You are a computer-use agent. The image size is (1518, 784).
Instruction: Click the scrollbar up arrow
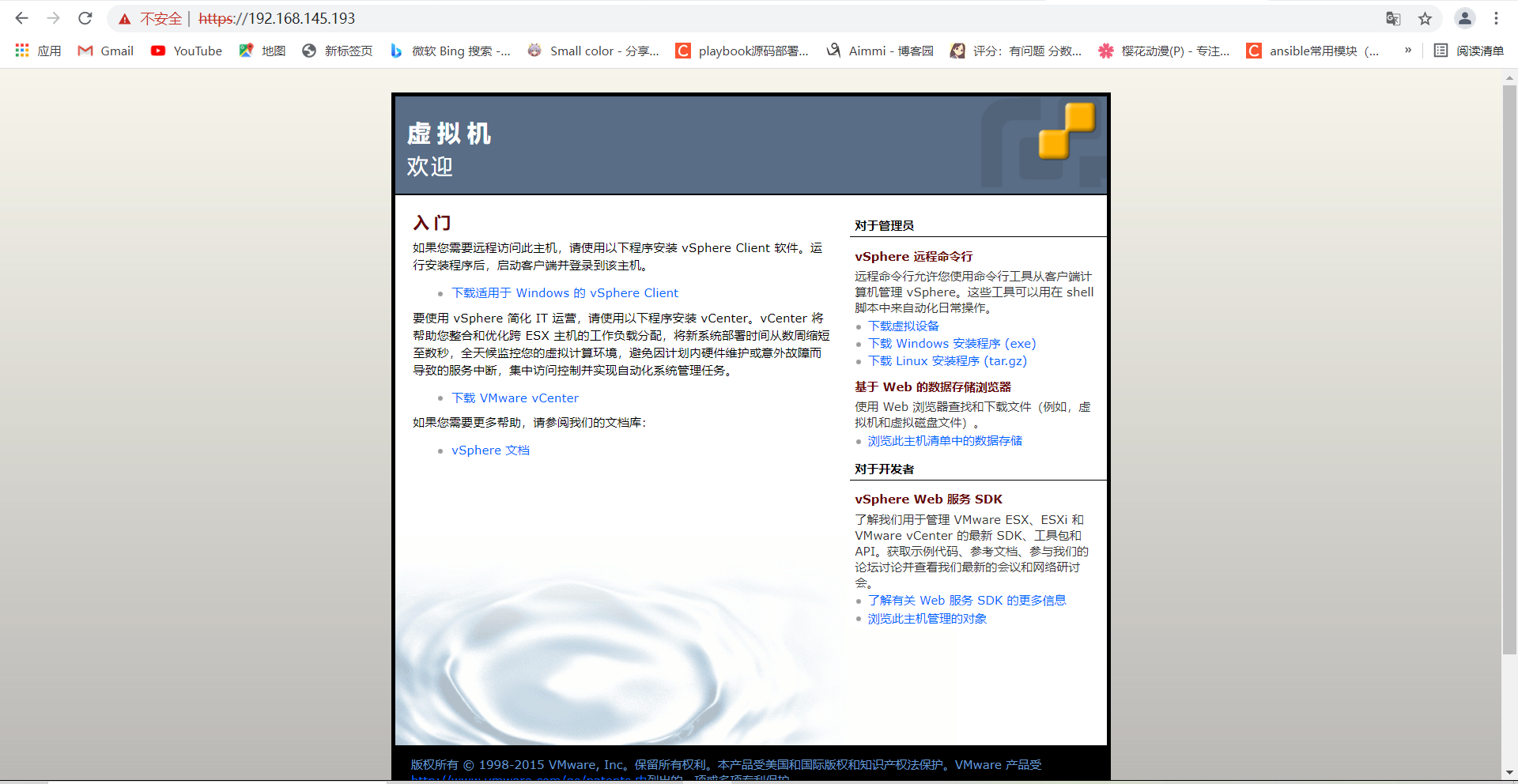(x=1509, y=78)
